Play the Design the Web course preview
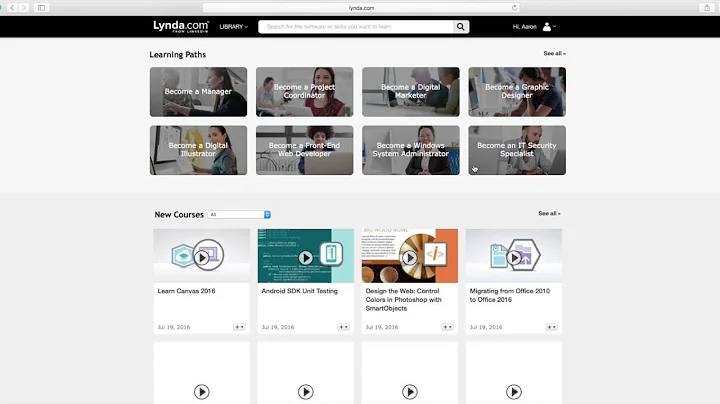720x404 pixels. 410,258
